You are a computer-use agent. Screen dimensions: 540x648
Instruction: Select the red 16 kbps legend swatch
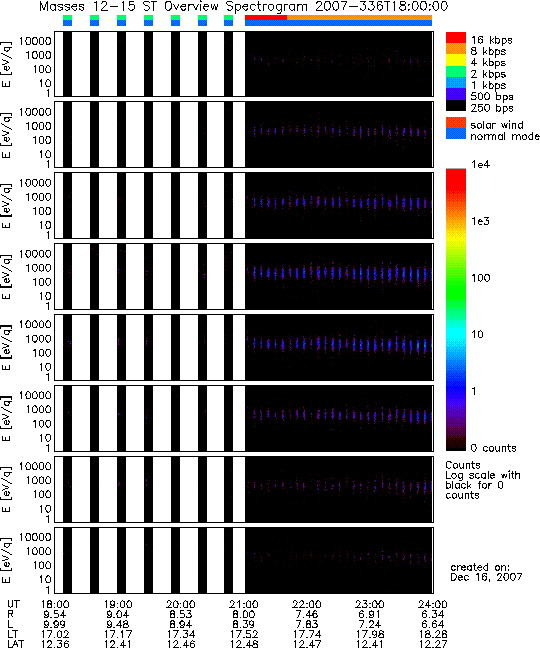(456, 38)
